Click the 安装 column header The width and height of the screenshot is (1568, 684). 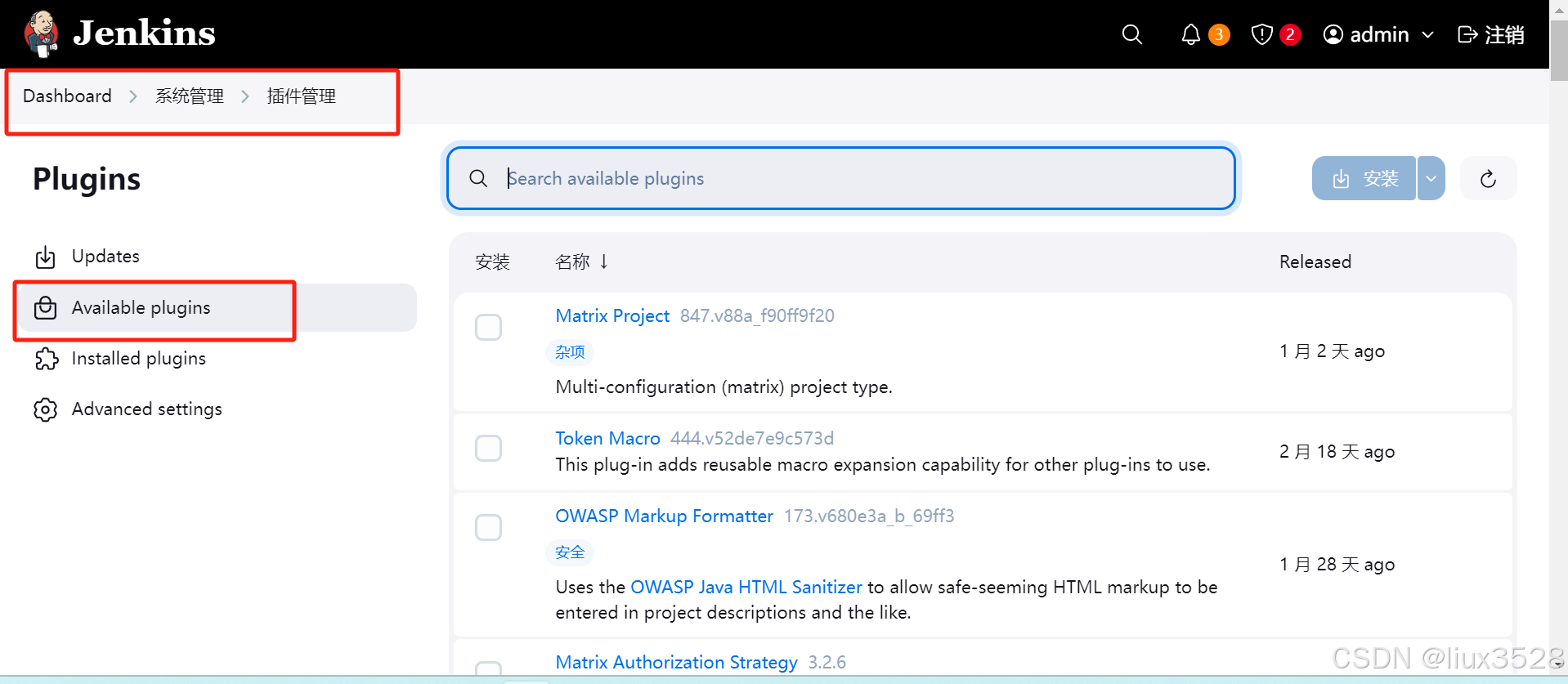pos(492,262)
